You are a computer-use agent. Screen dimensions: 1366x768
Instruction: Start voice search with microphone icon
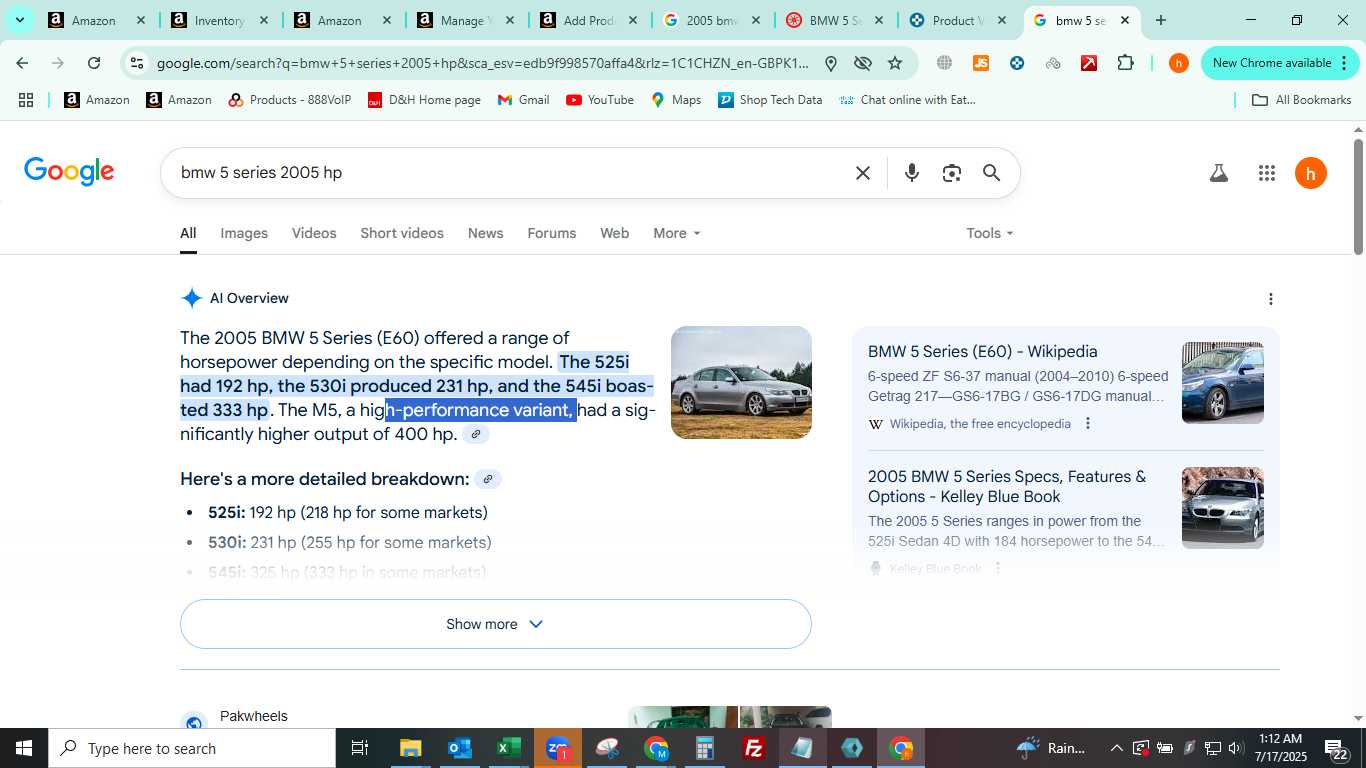click(x=911, y=173)
